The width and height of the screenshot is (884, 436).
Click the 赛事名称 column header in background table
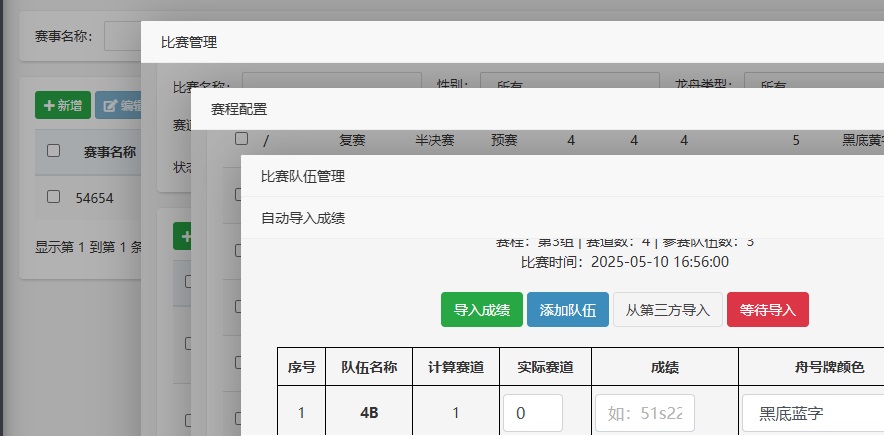[x=110, y=152]
